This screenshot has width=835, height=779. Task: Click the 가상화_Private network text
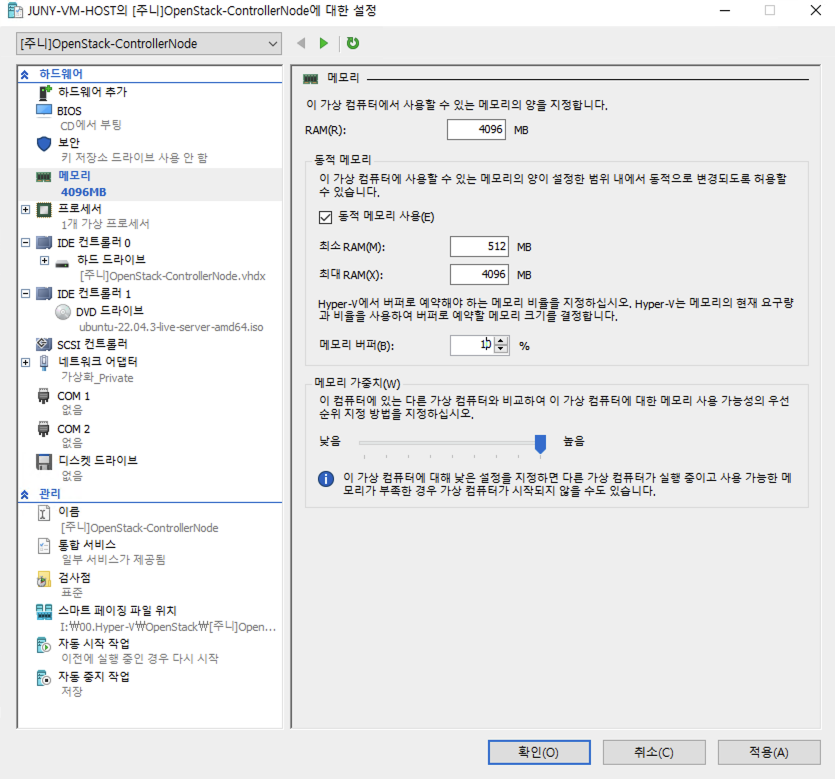point(97,378)
